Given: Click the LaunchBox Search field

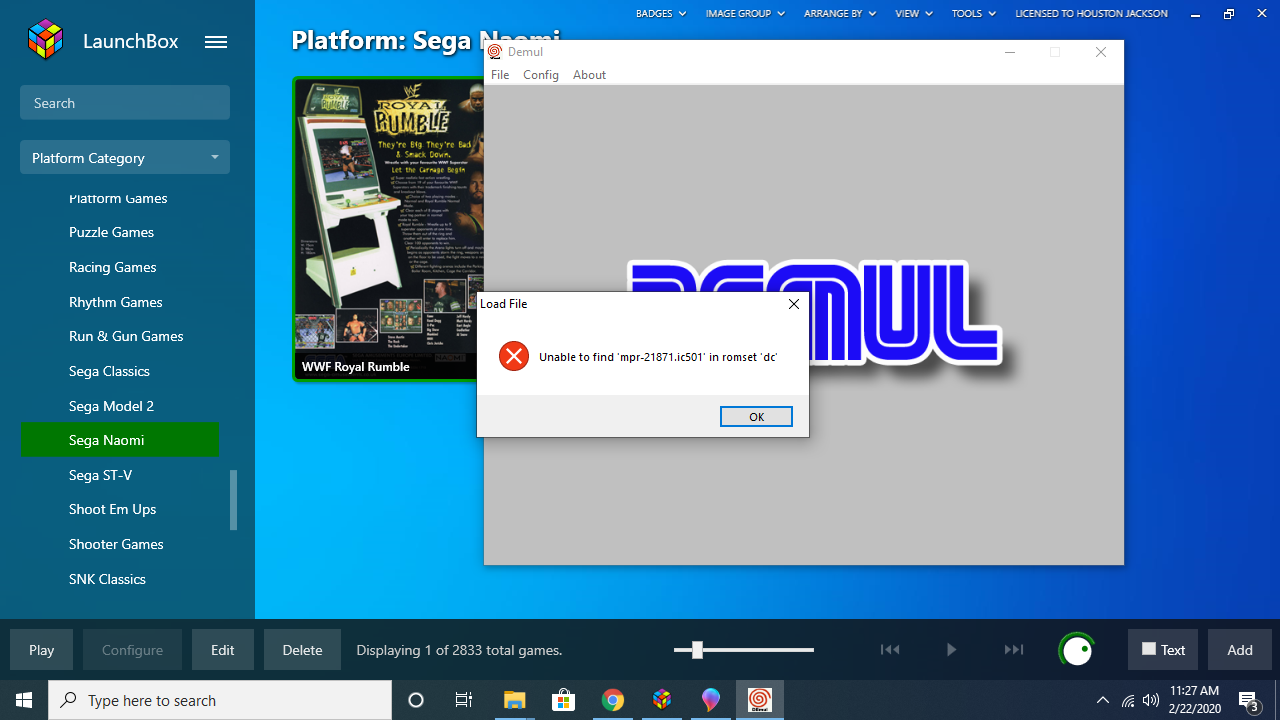Looking at the screenshot, I should pyautogui.click(x=125, y=102).
